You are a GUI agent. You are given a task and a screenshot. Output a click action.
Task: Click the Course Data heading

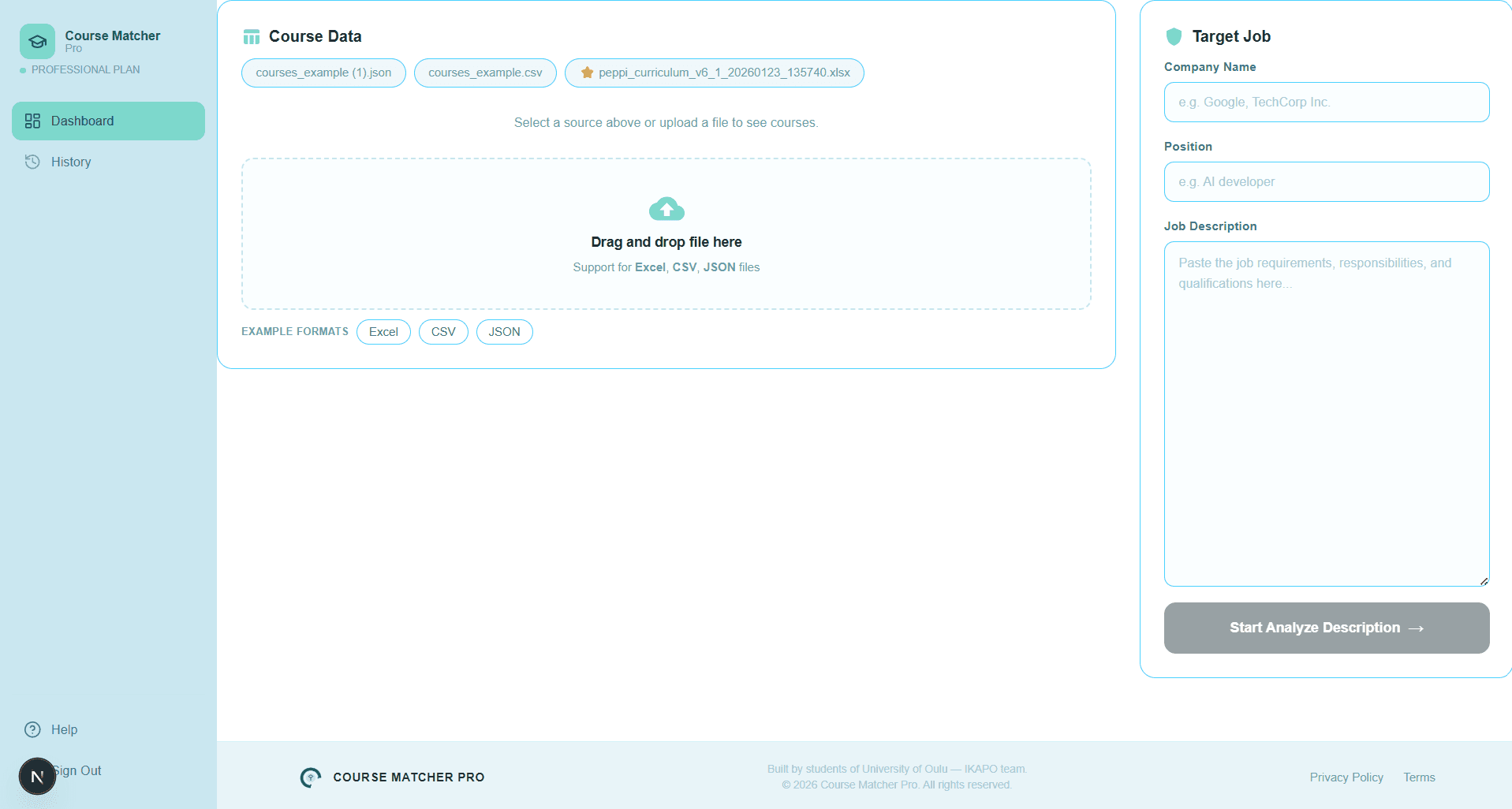[315, 36]
